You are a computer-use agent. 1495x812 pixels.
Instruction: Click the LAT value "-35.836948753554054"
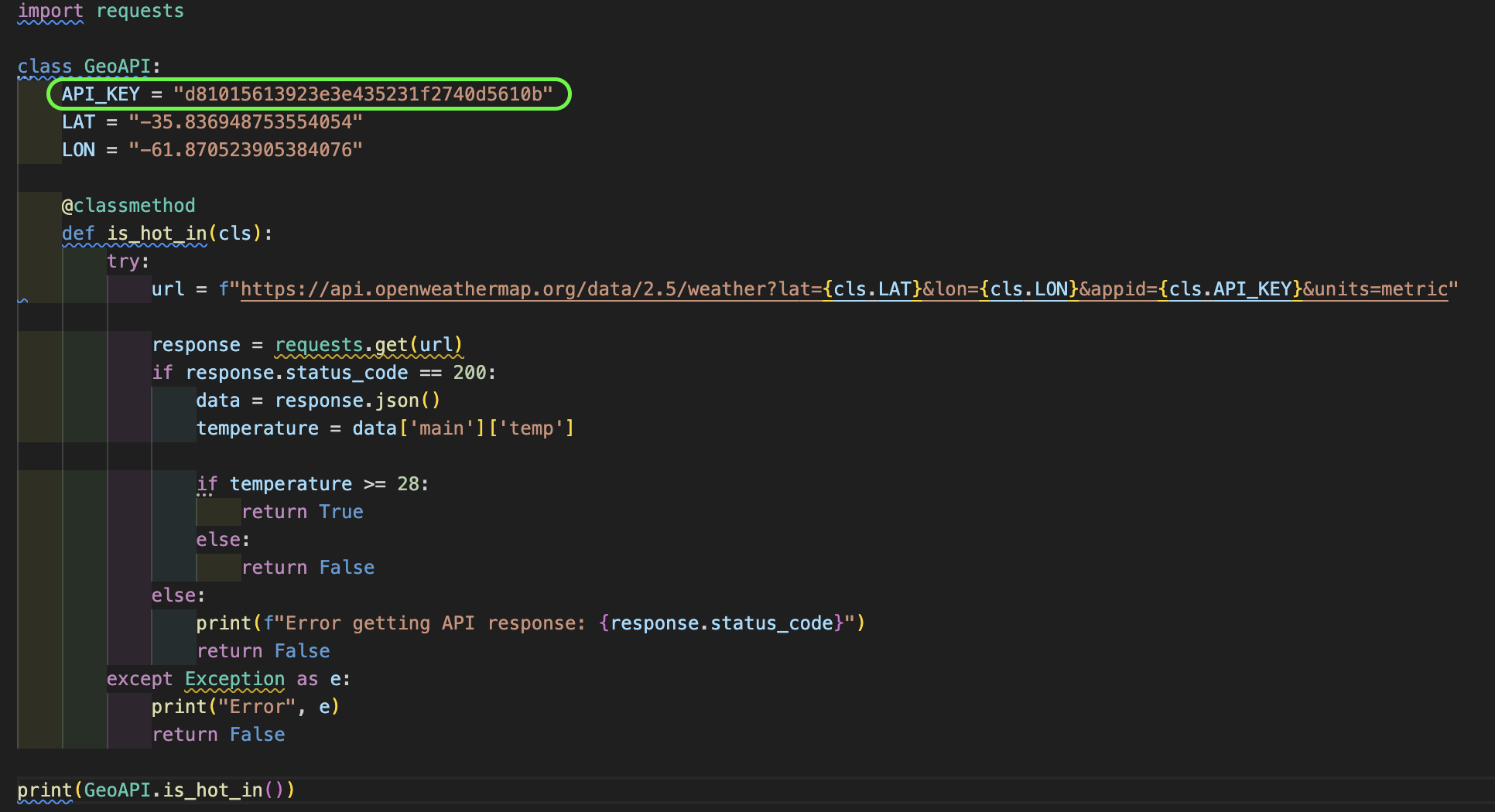[x=245, y=122]
